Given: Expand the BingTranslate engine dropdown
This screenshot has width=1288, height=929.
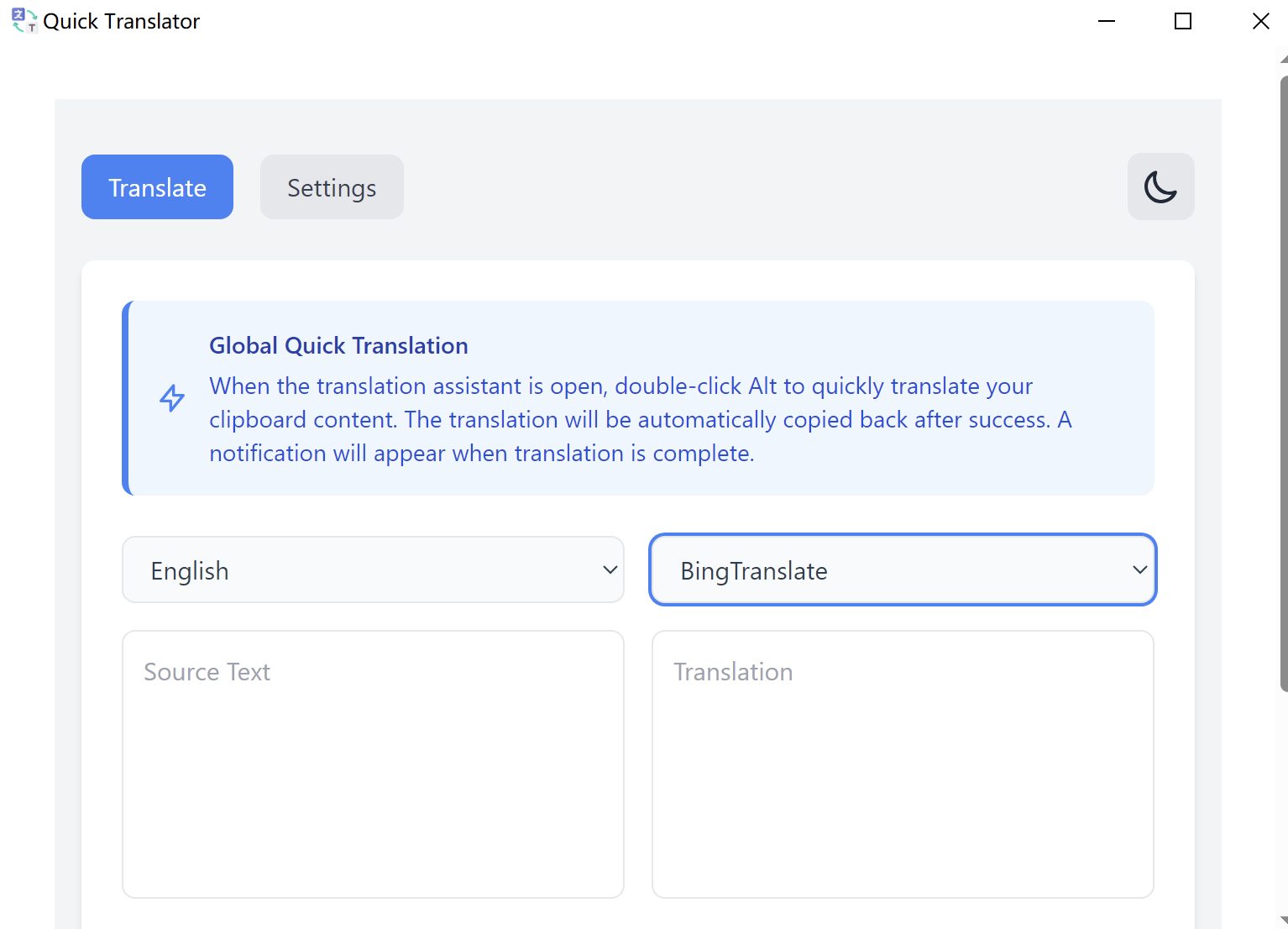Looking at the screenshot, I should (903, 570).
